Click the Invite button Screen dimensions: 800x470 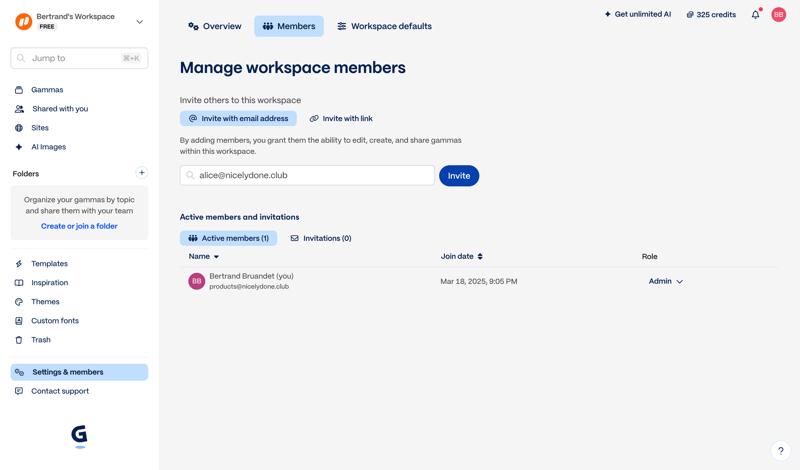pyautogui.click(x=459, y=176)
